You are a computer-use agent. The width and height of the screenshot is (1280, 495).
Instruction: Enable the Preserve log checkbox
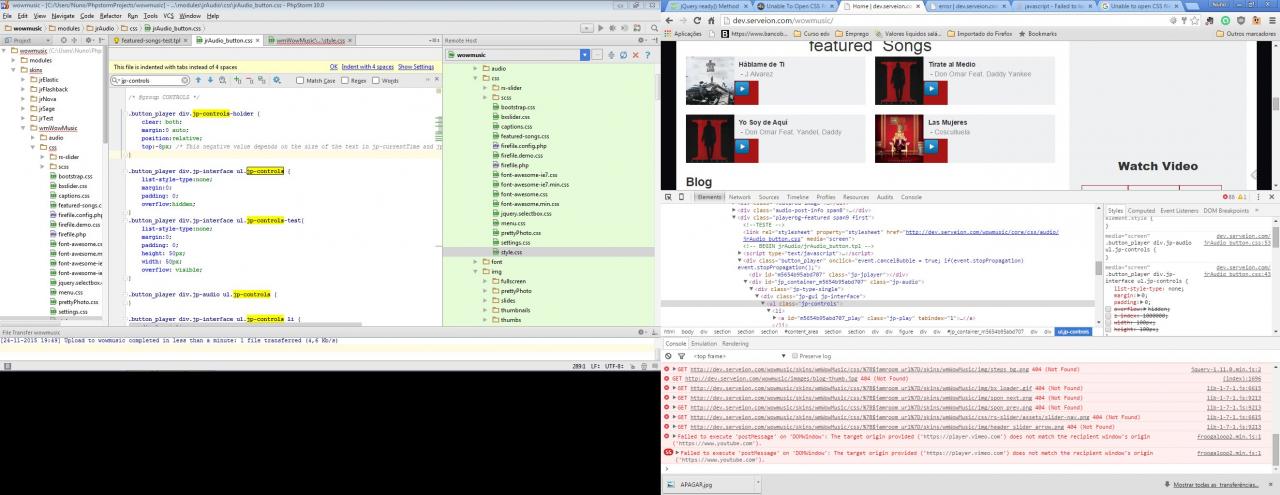[x=797, y=356]
